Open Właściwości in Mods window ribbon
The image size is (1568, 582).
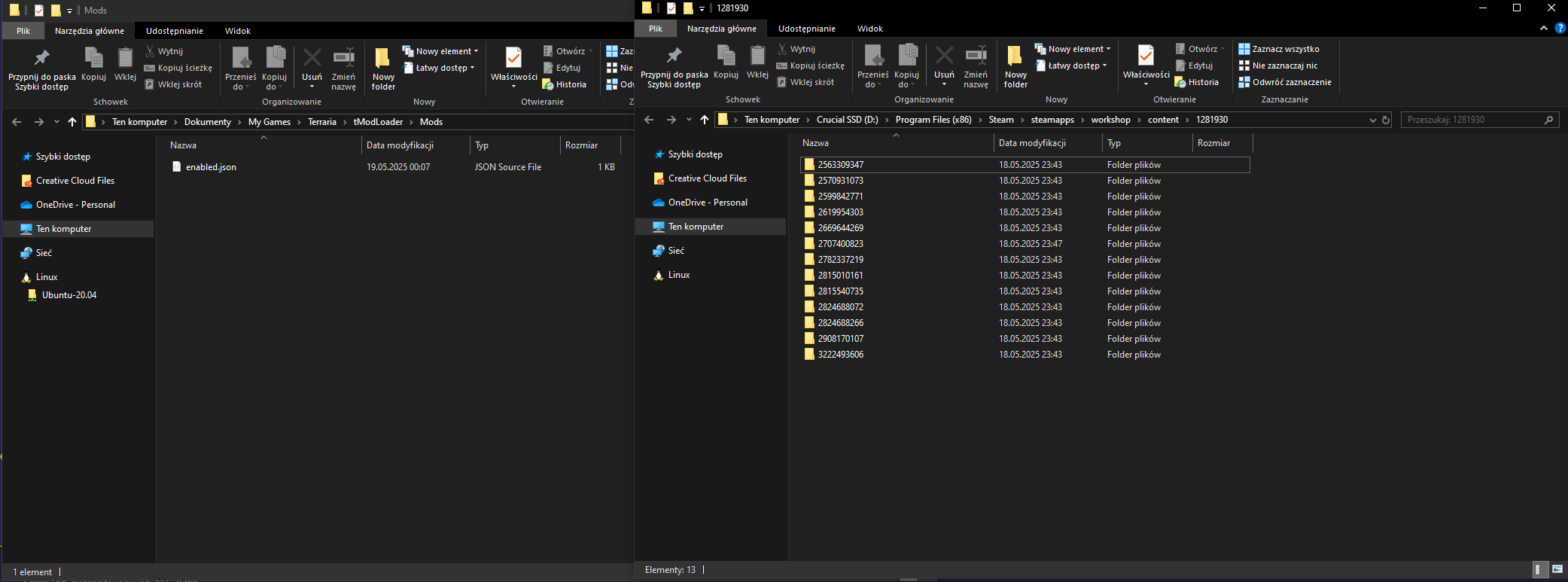point(514,69)
